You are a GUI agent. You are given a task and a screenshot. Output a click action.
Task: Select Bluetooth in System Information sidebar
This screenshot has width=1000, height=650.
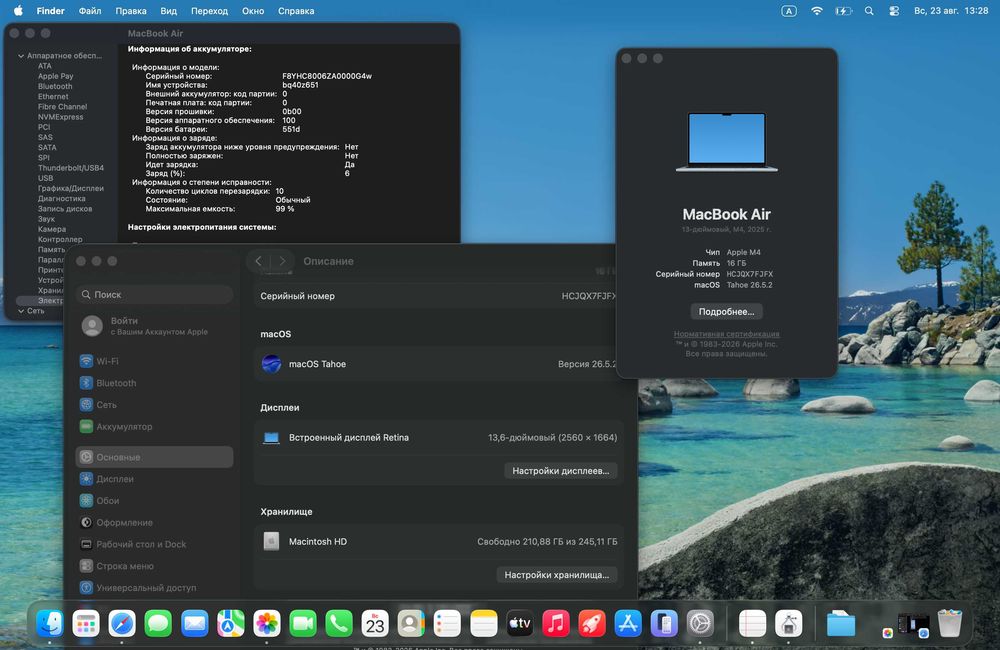click(x=55, y=86)
